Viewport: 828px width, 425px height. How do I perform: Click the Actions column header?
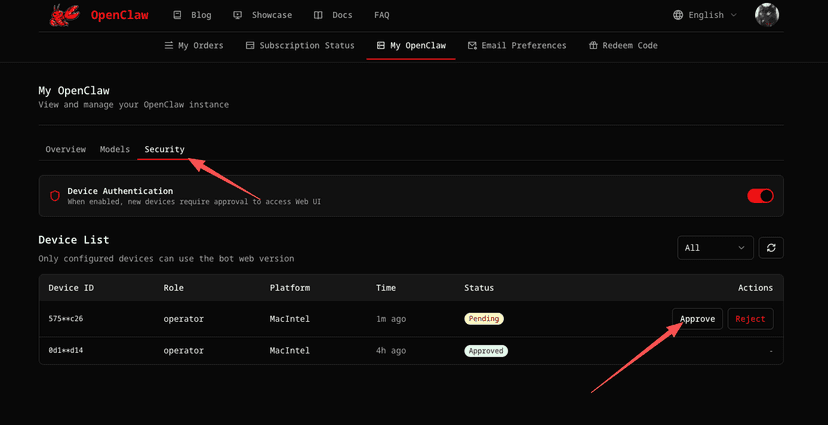[755, 288]
